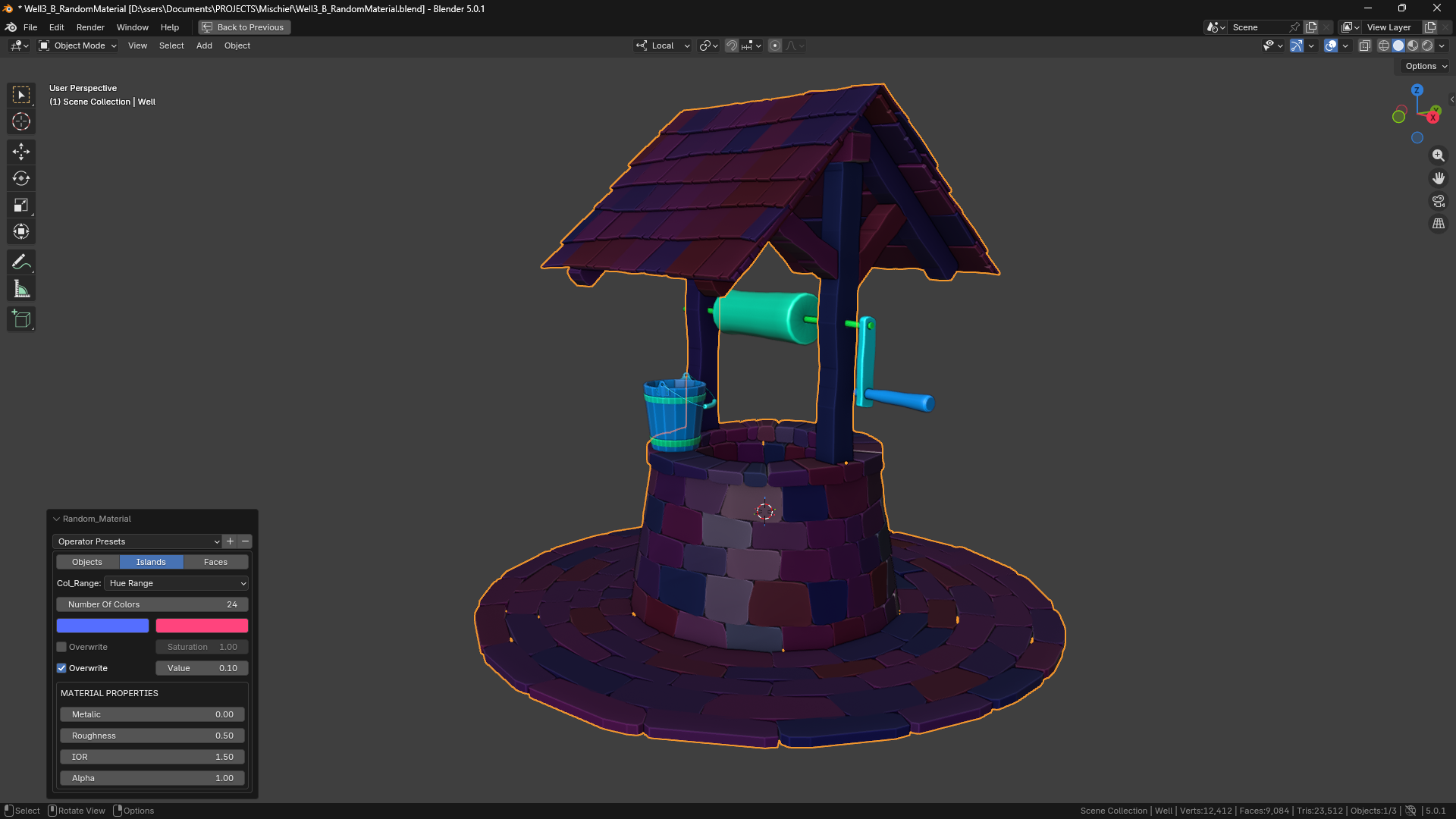The width and height of the screenshot is (1456, 819).
Task: Add a new operator preset
Action: tap(230, 541)
